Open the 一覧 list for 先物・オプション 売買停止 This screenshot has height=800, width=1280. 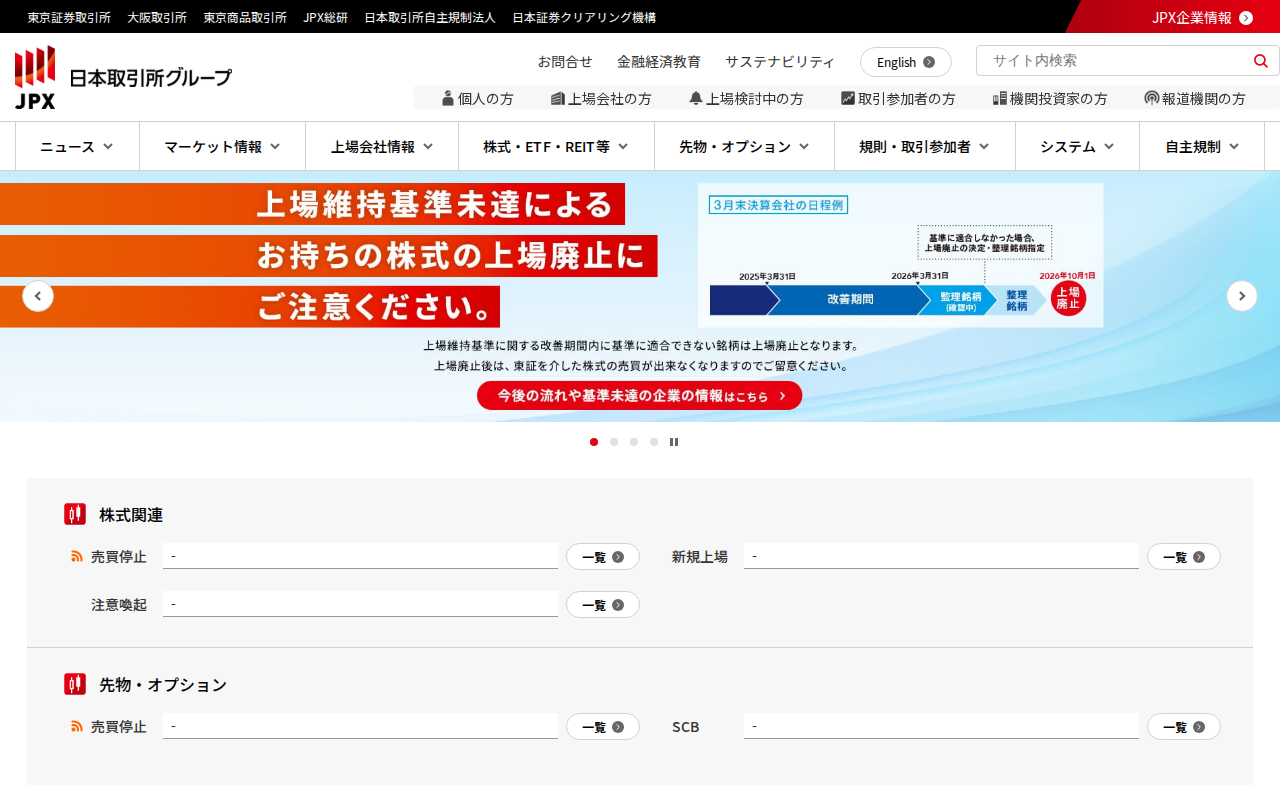click(x=603, y=727)
